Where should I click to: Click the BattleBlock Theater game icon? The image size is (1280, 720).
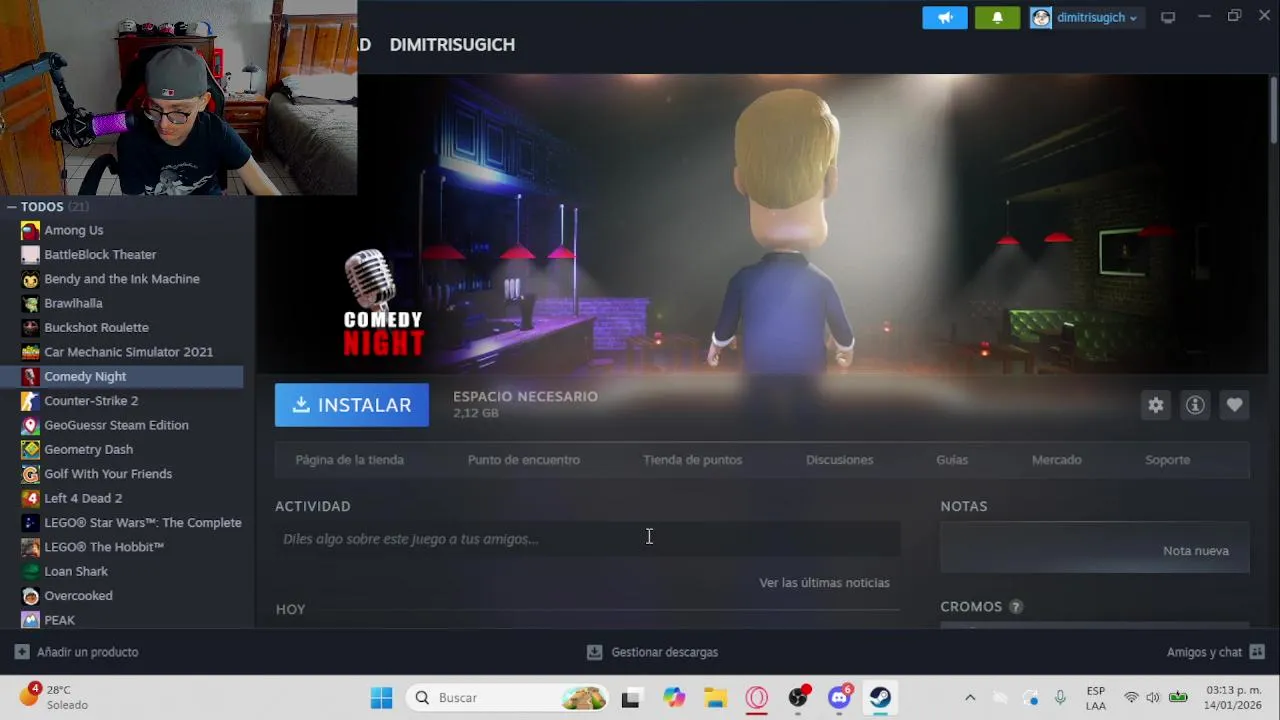[x=31, y=255]
